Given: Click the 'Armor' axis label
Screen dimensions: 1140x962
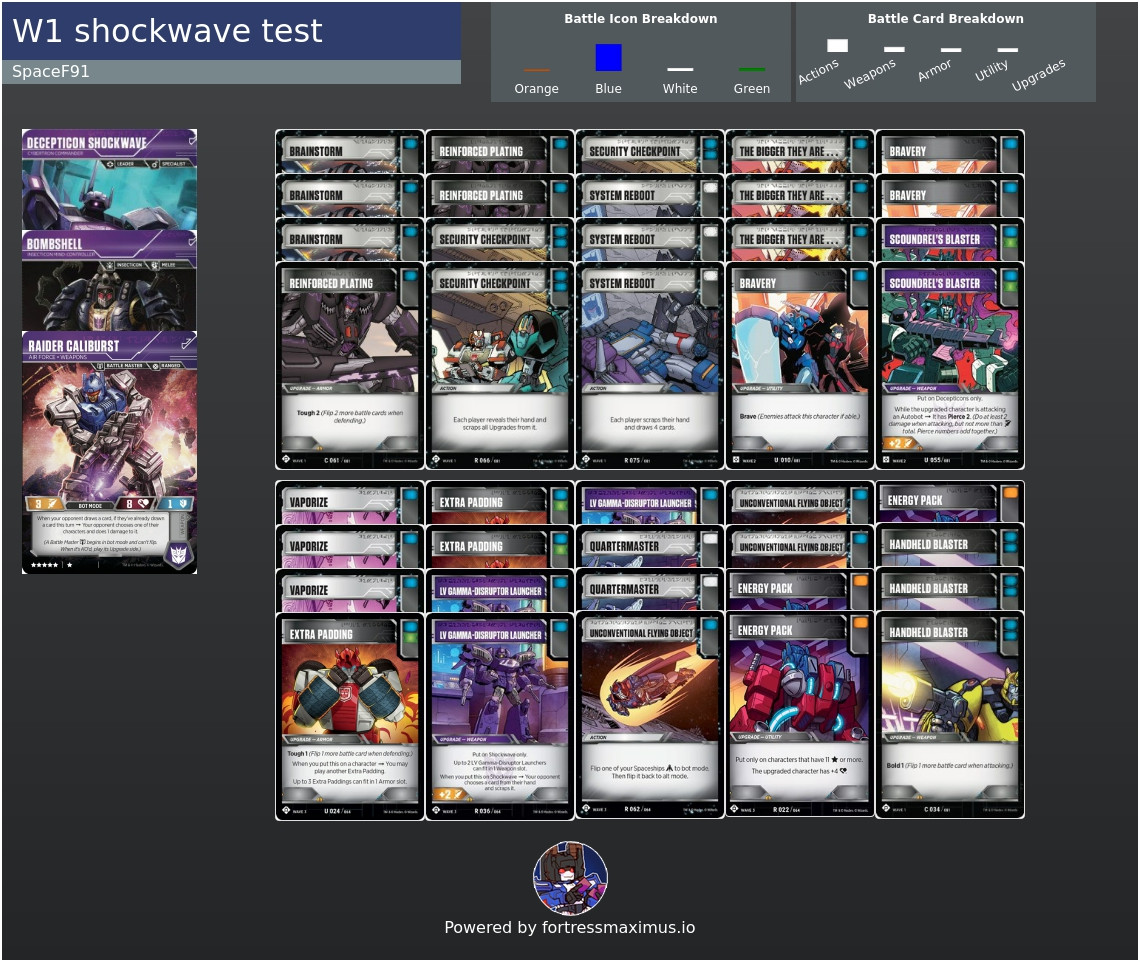Looking at the screenshot, I should click(x=934, y=70).
